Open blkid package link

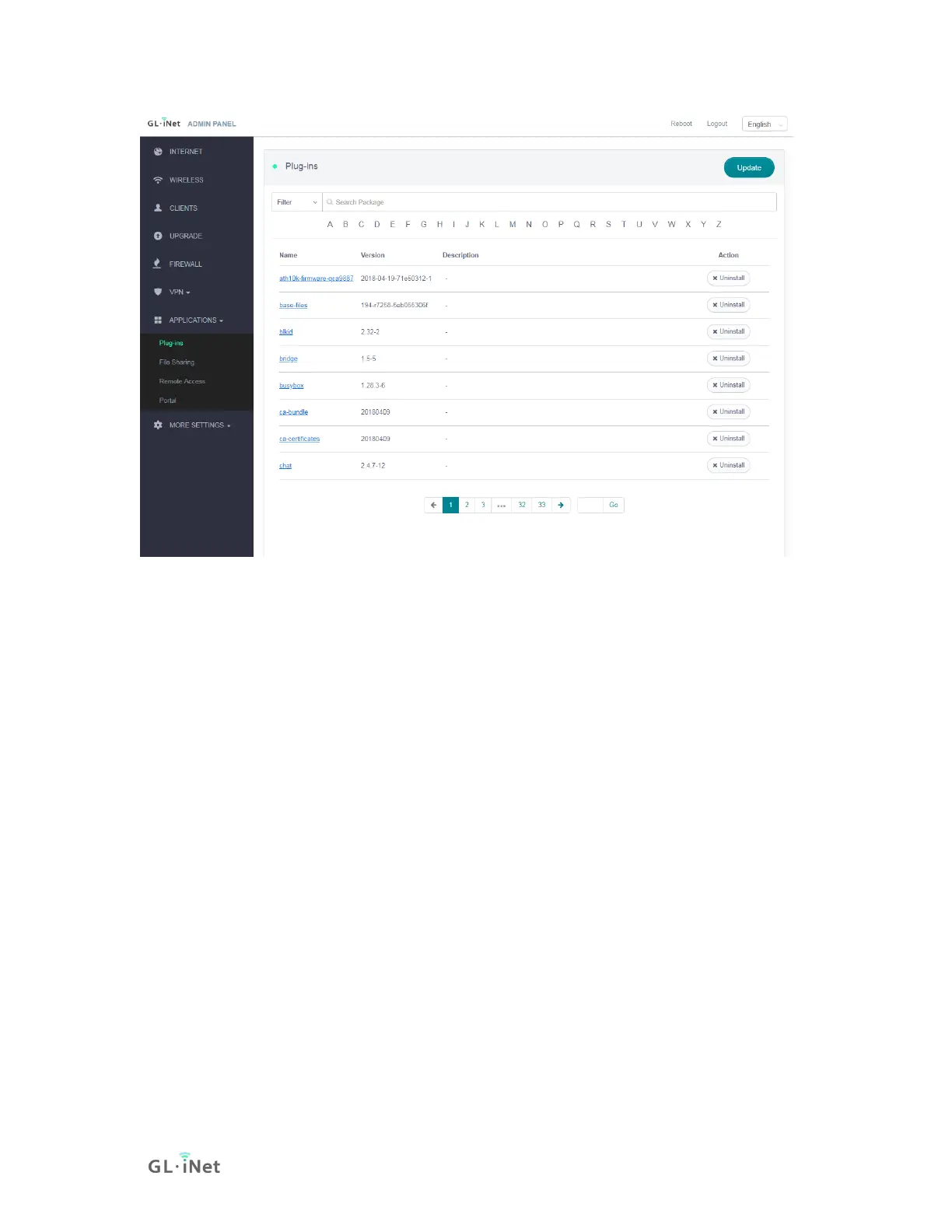point(286,332)
